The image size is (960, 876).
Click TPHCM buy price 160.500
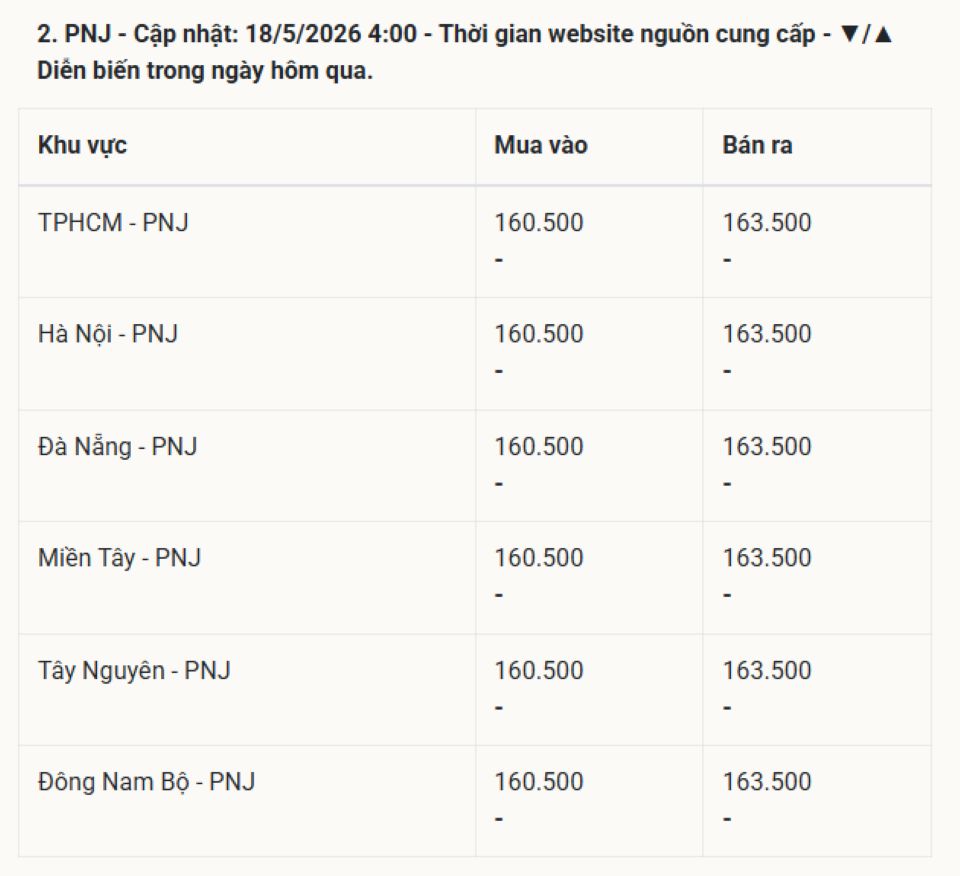click(539, 222)
